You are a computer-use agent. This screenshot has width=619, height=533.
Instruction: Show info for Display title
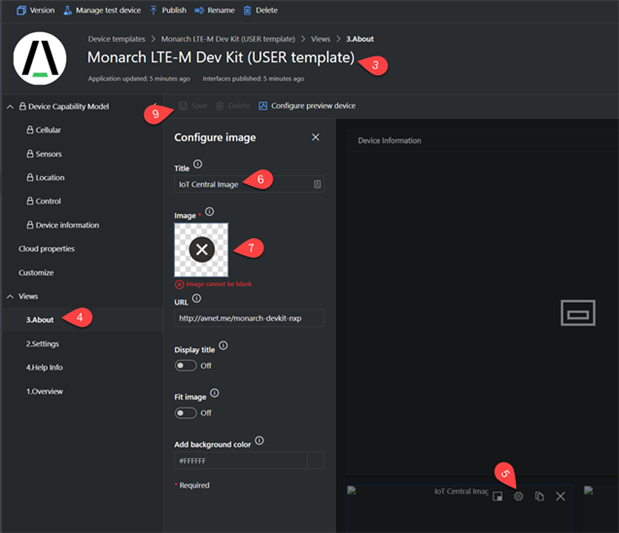pos(223,345)
